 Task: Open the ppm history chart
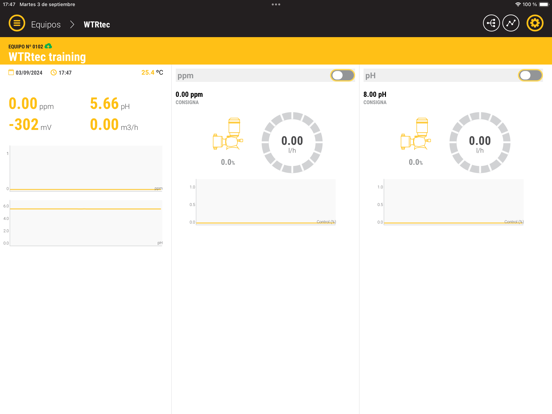tap(86, 169)
